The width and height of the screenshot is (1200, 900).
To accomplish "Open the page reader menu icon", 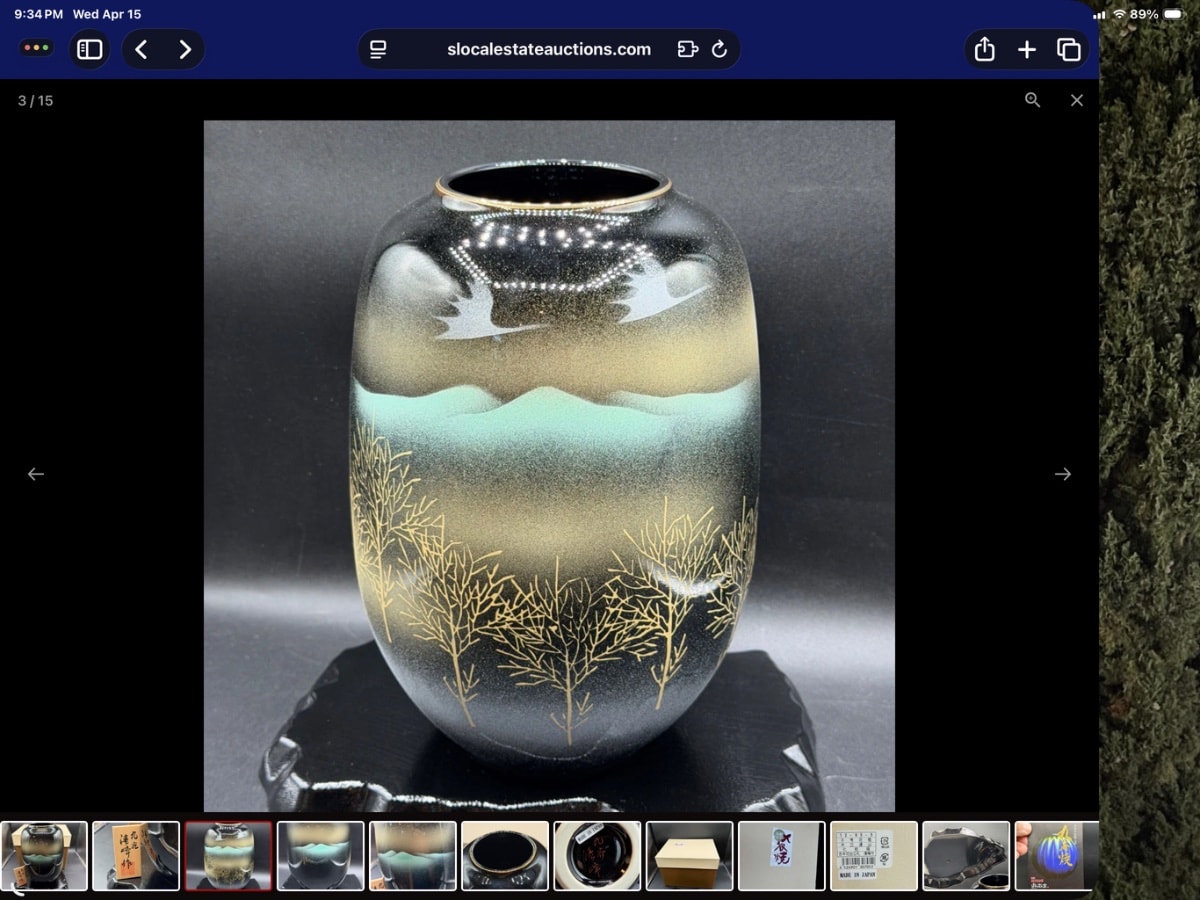I will pos(378,49).
